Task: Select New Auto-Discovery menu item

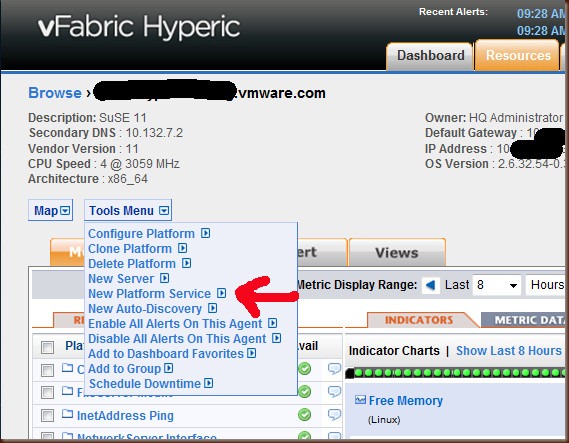Action: click(x=145, y=308)
